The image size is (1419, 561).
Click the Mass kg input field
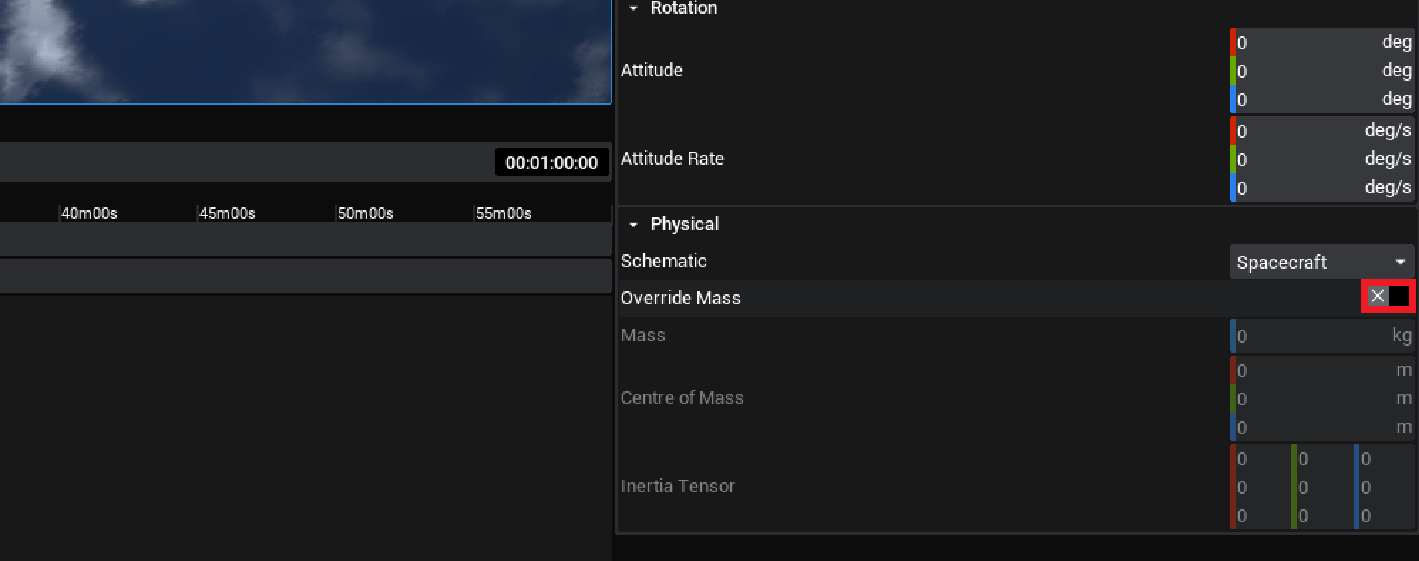pyautogui.click(x=1320, y=336)
